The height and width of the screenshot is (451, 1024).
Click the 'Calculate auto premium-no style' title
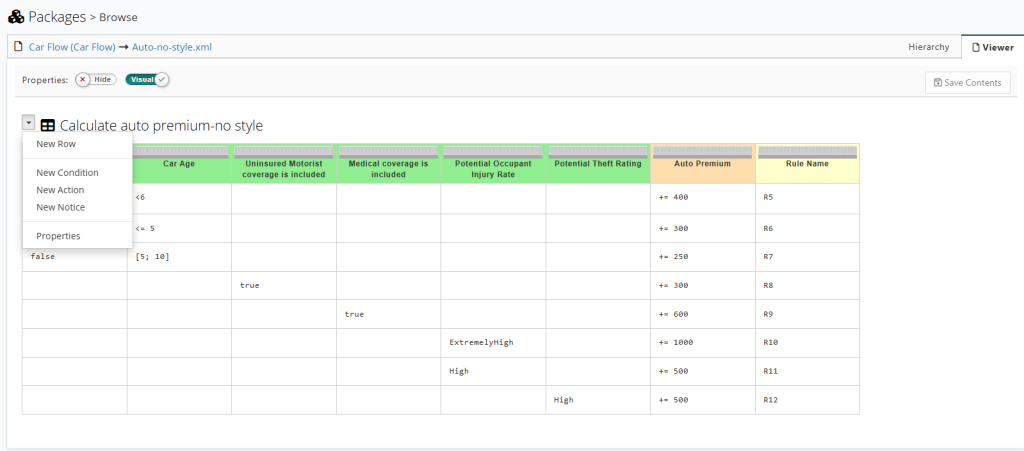click(x=161, y=125)
